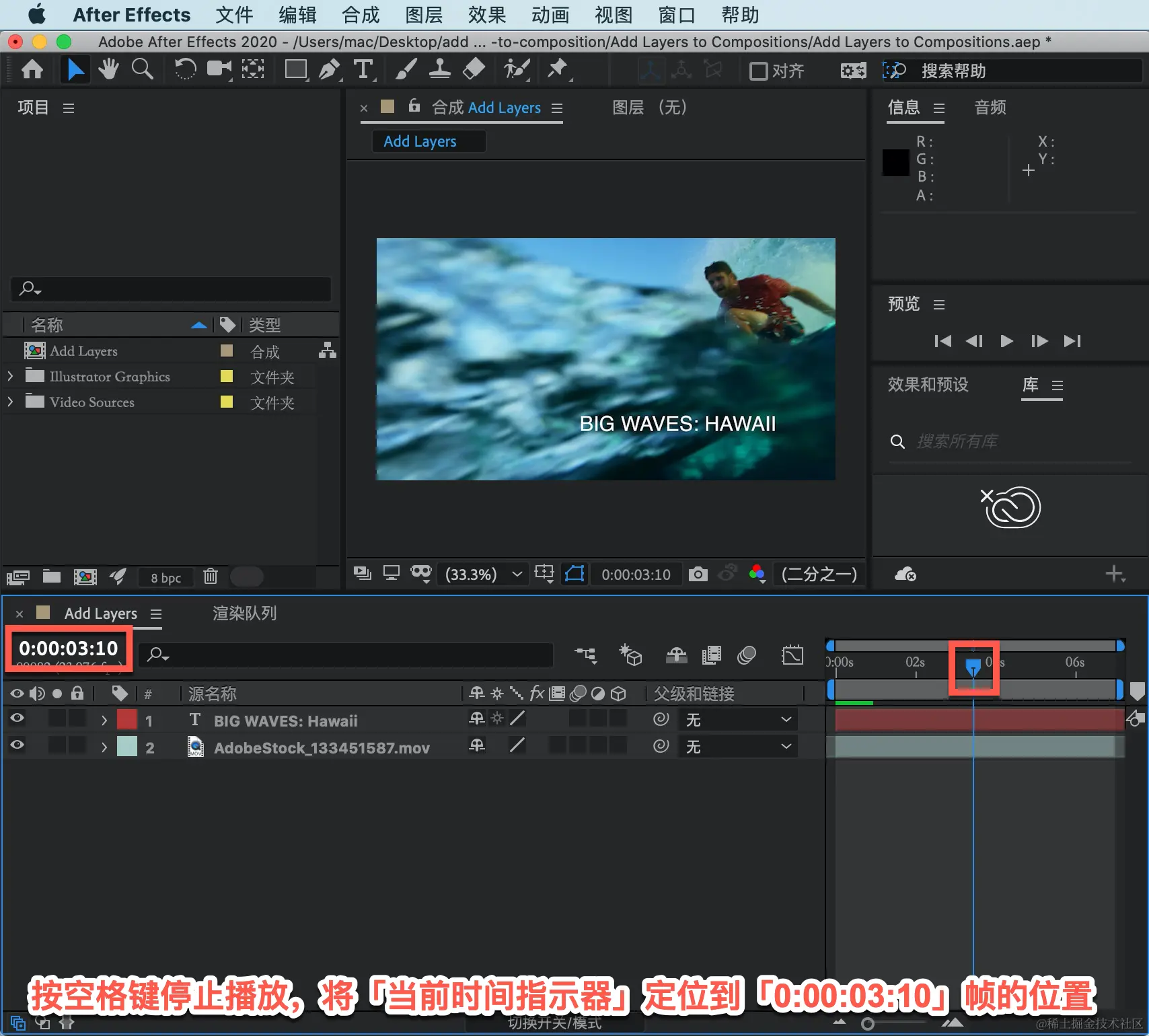Switch to the 音频 tab
This screenshot has width=1149, height=1036.
tap(990, 108)
